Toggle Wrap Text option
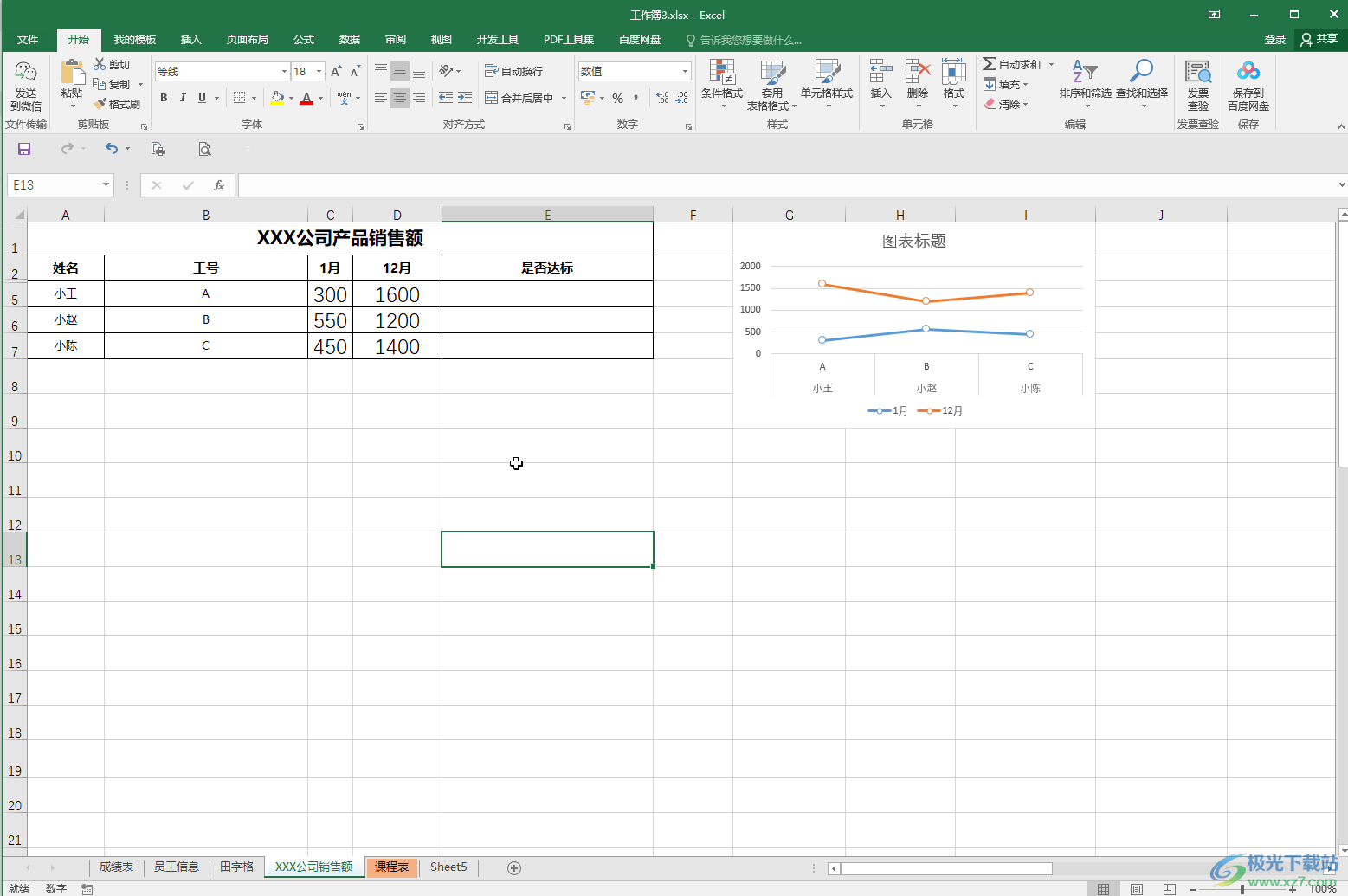This screenshot has width=1348, height=896. (x=514, y=71)
